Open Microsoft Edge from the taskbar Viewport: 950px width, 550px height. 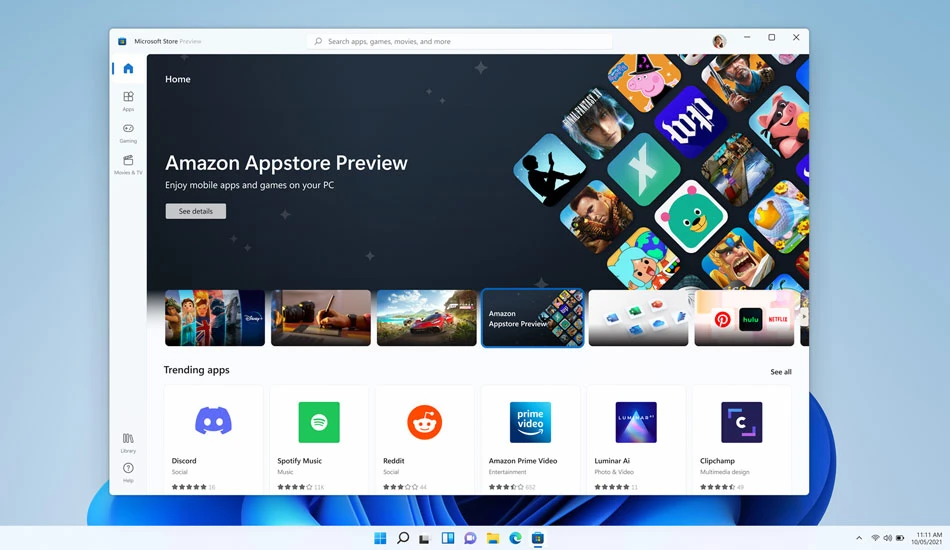(x=516, y=538)
